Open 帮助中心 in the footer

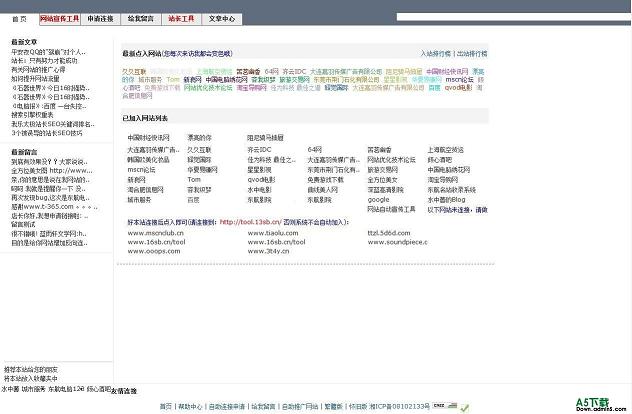pos(189,406)
